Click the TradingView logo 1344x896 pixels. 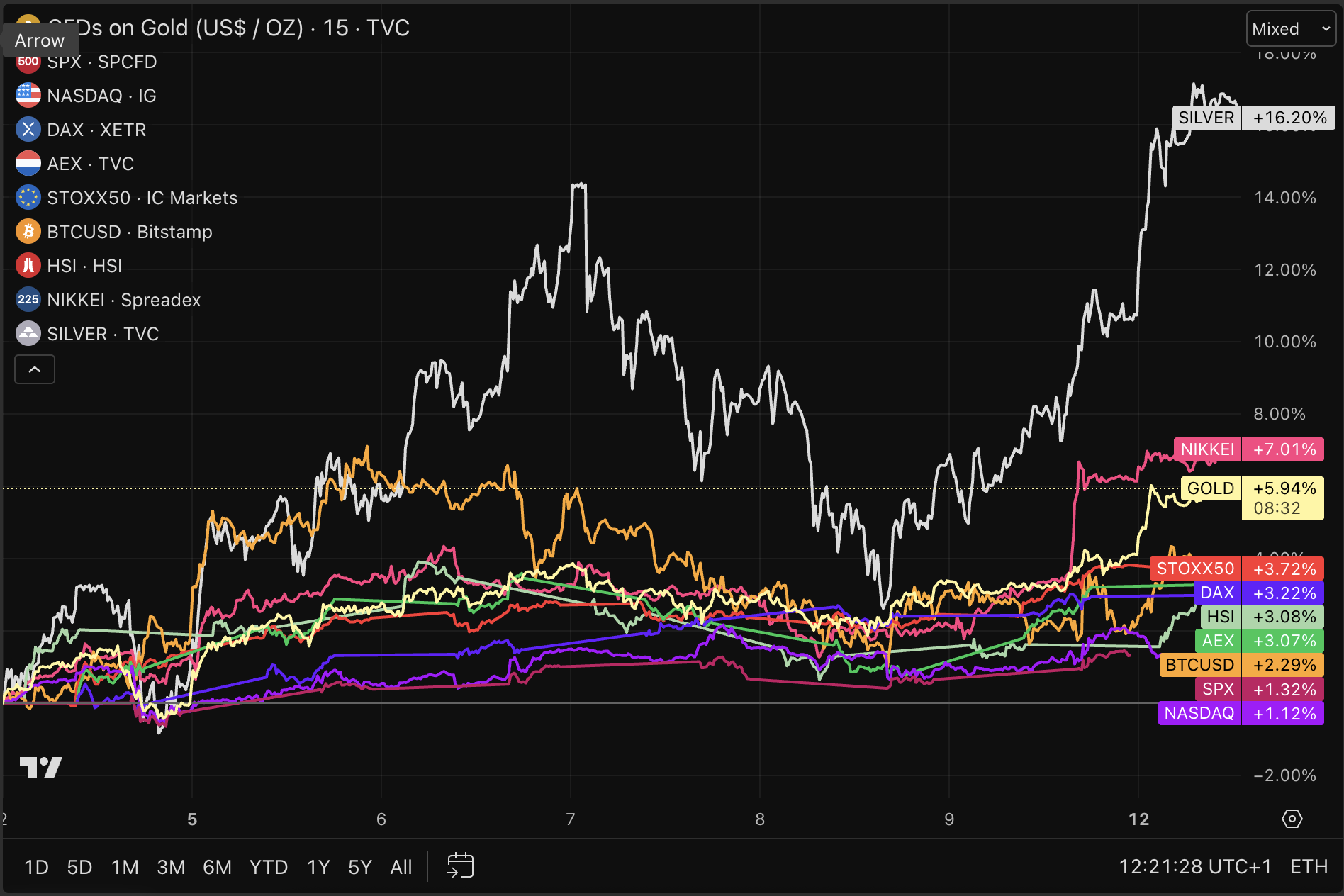tap(41, 767)
